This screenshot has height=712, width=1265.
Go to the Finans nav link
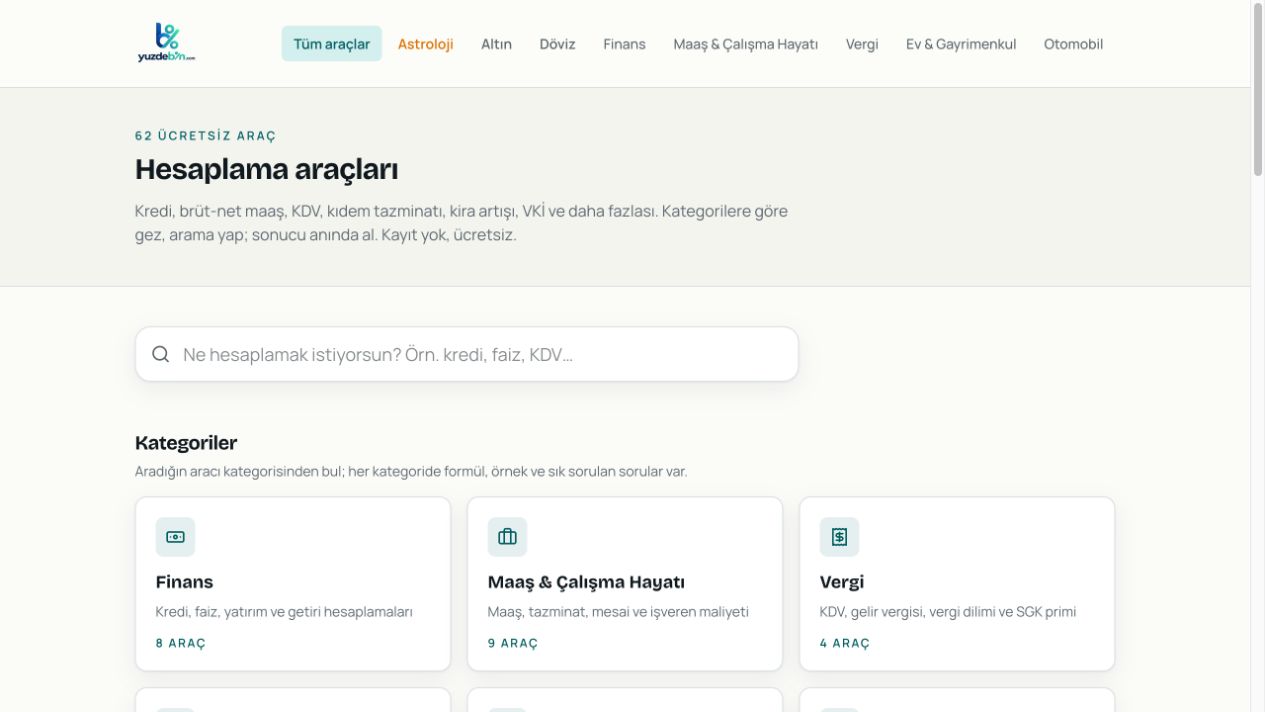[624, 44]
